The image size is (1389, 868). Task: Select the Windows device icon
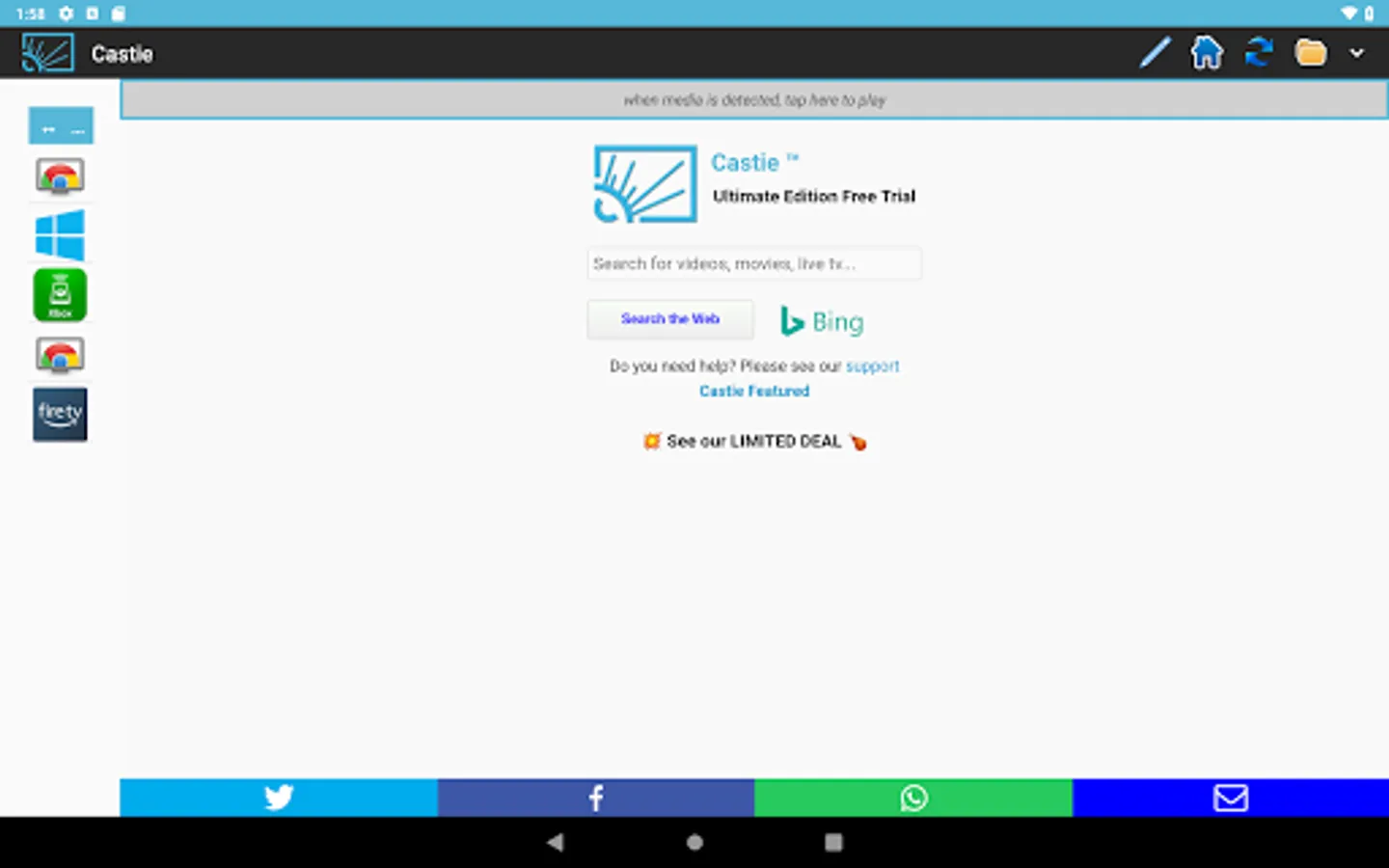[x=60, y=235]
